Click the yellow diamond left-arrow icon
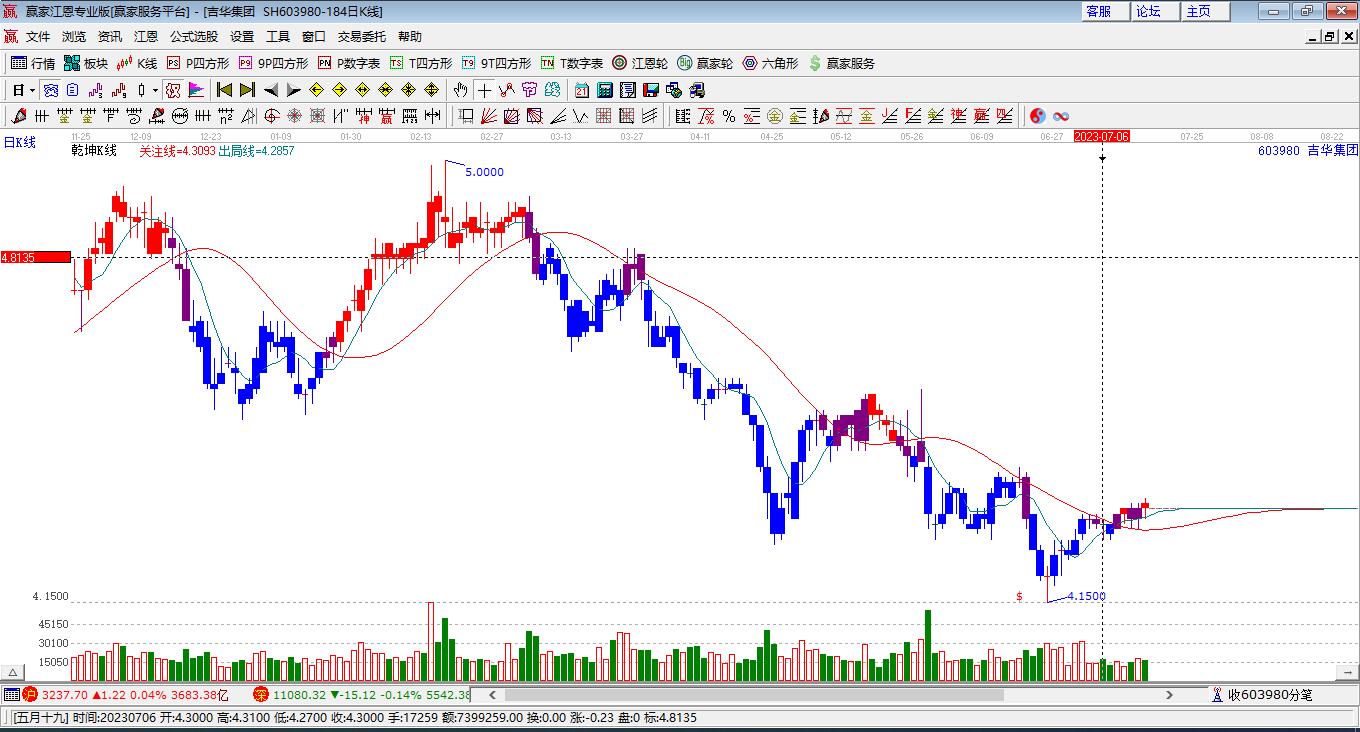 (316, 90)
